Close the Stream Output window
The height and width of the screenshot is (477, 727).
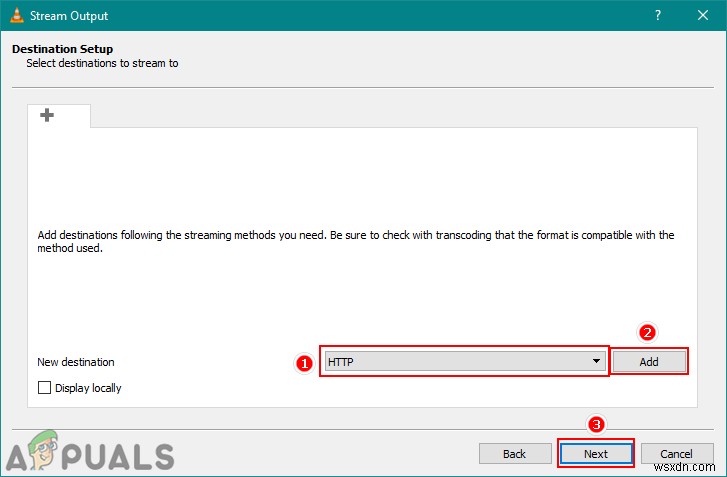click(x=703, y=15)
